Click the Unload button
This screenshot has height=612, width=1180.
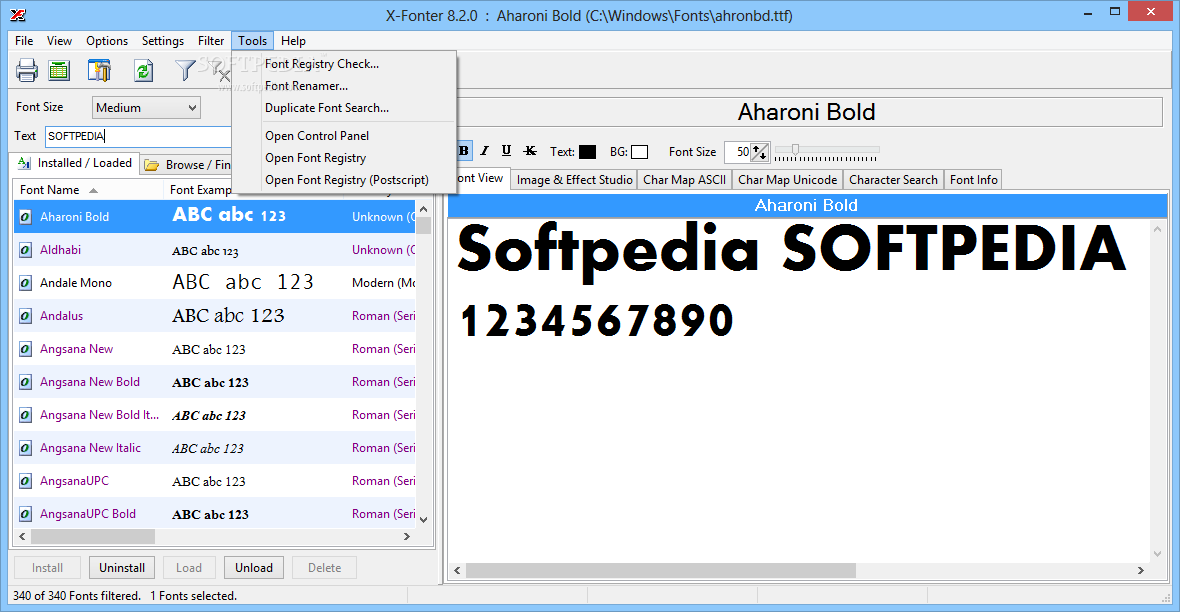pyautogui.click(x=254, y=568)
